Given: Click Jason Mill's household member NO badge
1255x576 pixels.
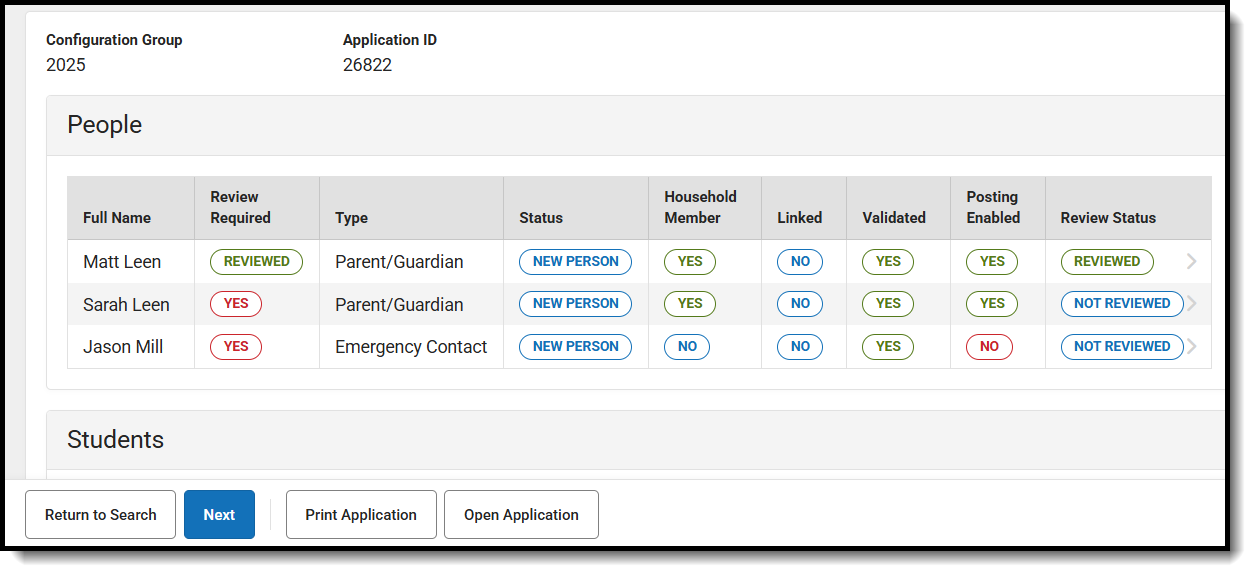Looking at the screenshot, I should coord(687,347).
